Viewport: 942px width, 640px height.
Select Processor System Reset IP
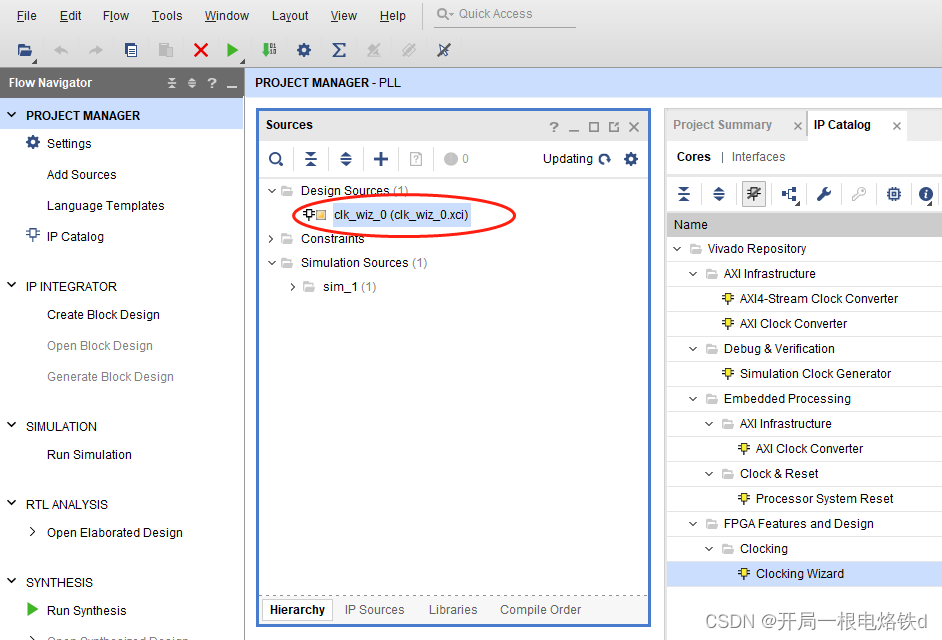(x=824, y=499)
